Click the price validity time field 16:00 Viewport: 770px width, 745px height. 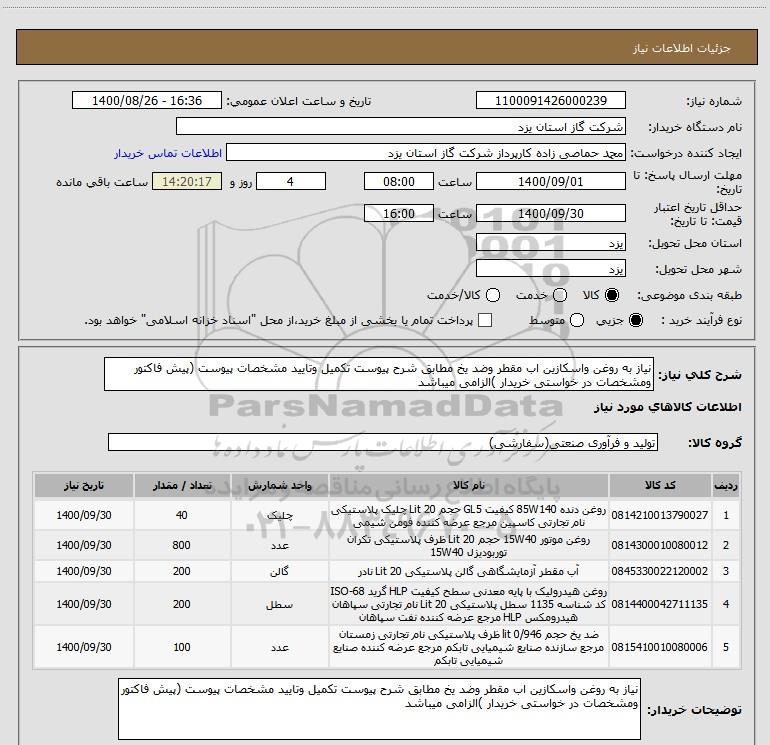[x=399, y=213]
